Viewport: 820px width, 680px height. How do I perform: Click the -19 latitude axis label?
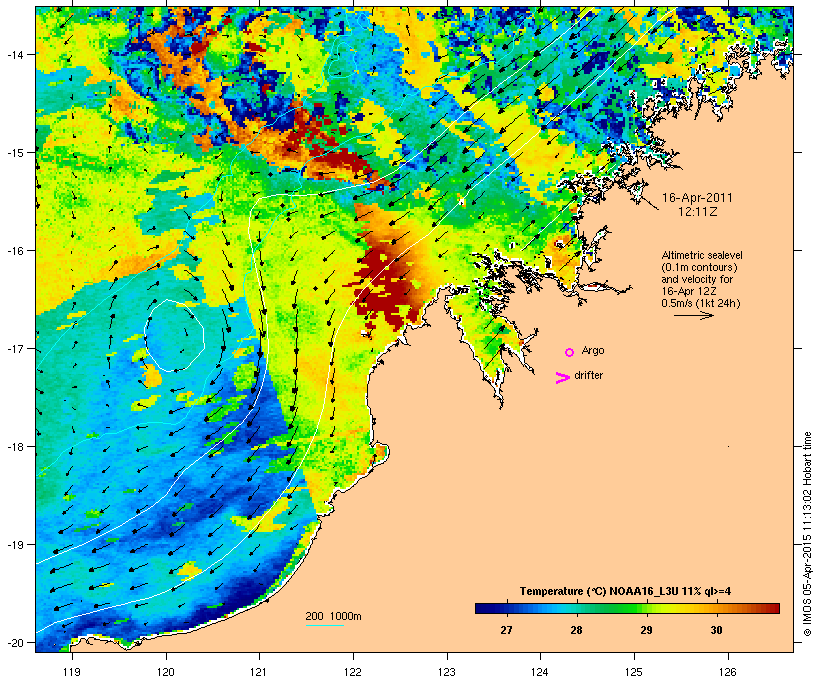(14, 545)
